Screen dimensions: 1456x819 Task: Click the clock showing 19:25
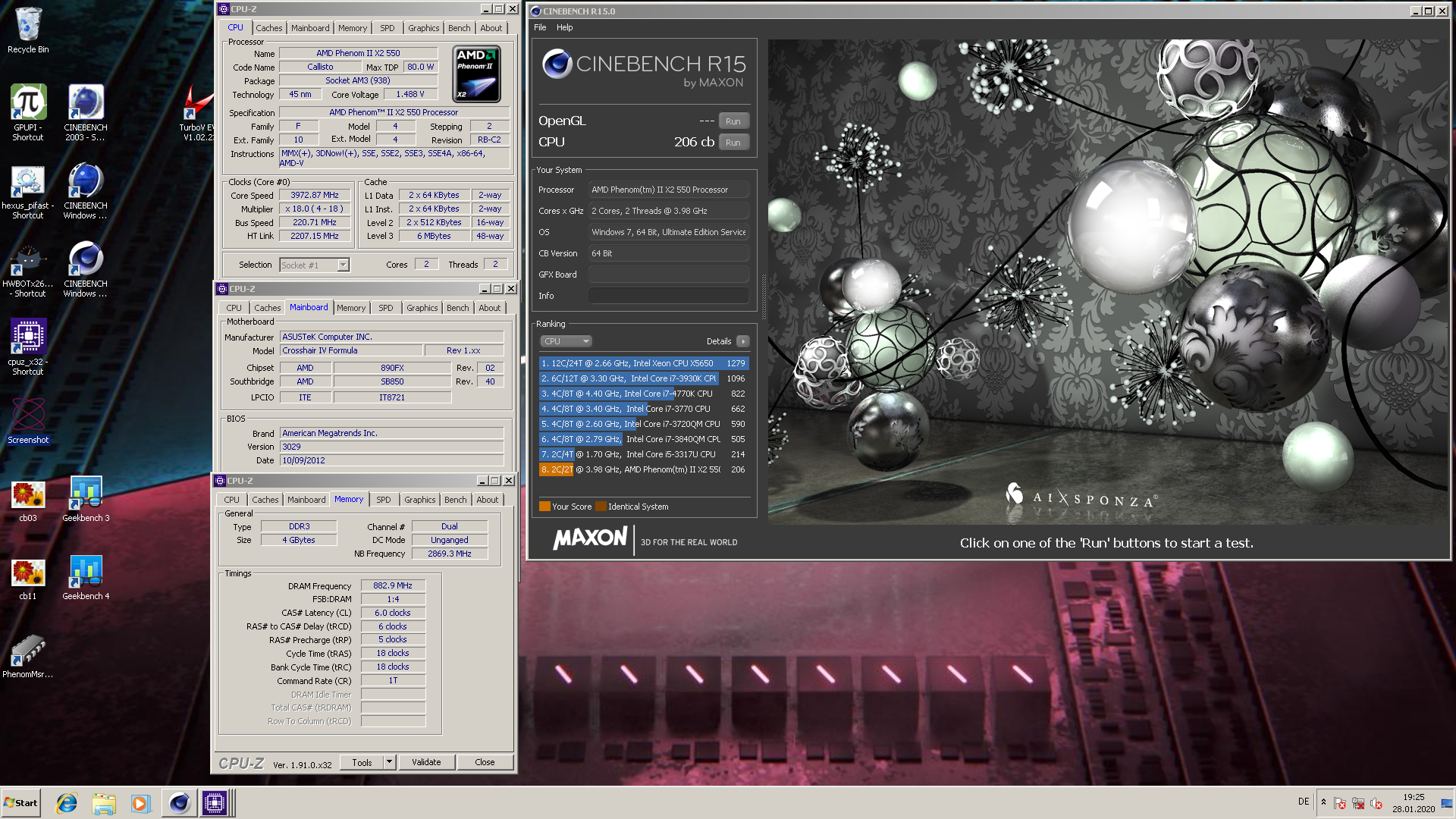pos(1414,797)
